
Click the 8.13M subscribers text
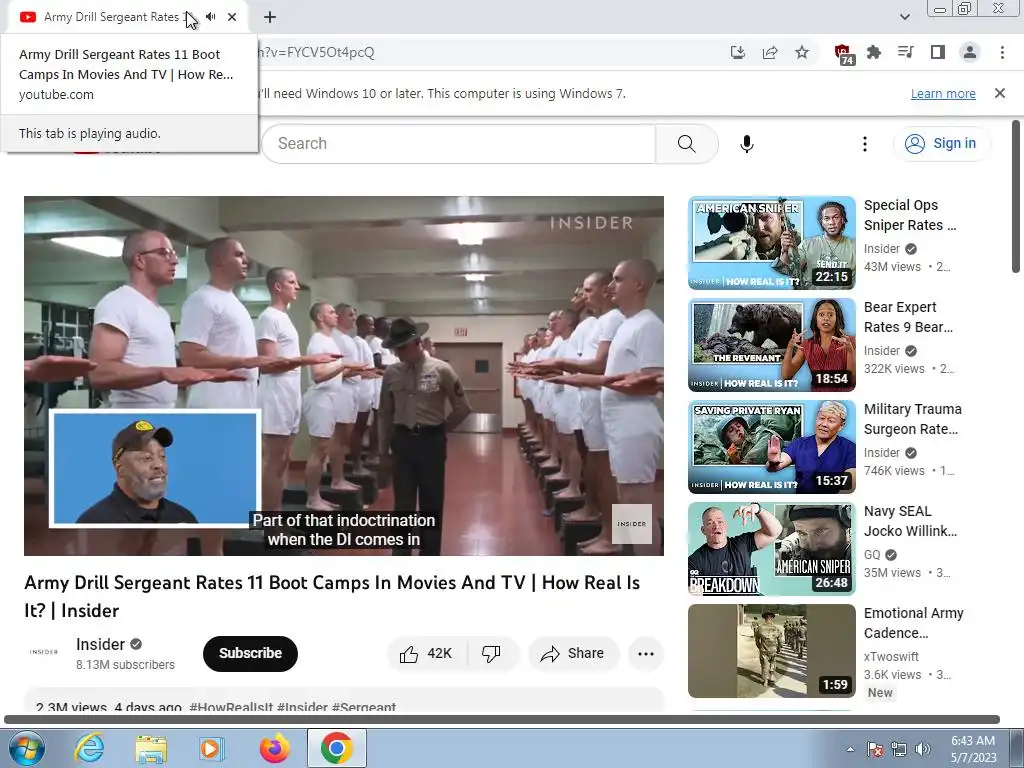coord(125,665)
